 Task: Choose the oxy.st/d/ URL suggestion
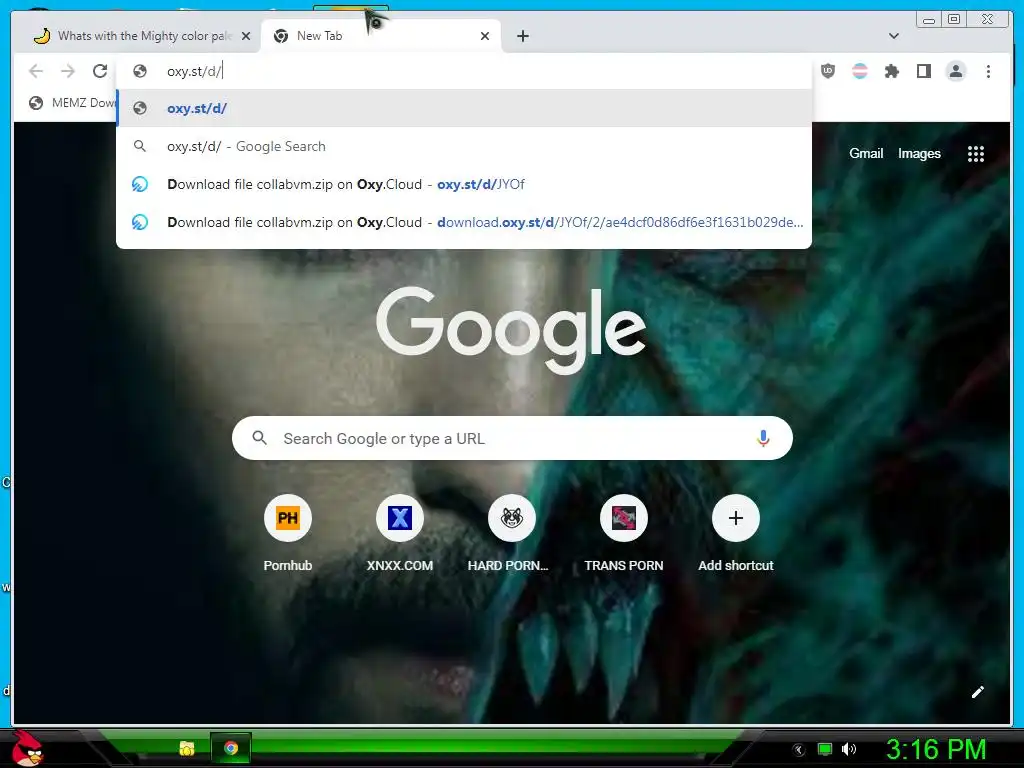464,108
